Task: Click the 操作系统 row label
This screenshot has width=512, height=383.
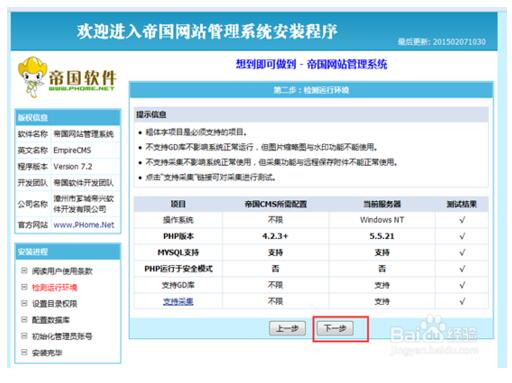Action: pyautogui.click(x=178, y=220)
